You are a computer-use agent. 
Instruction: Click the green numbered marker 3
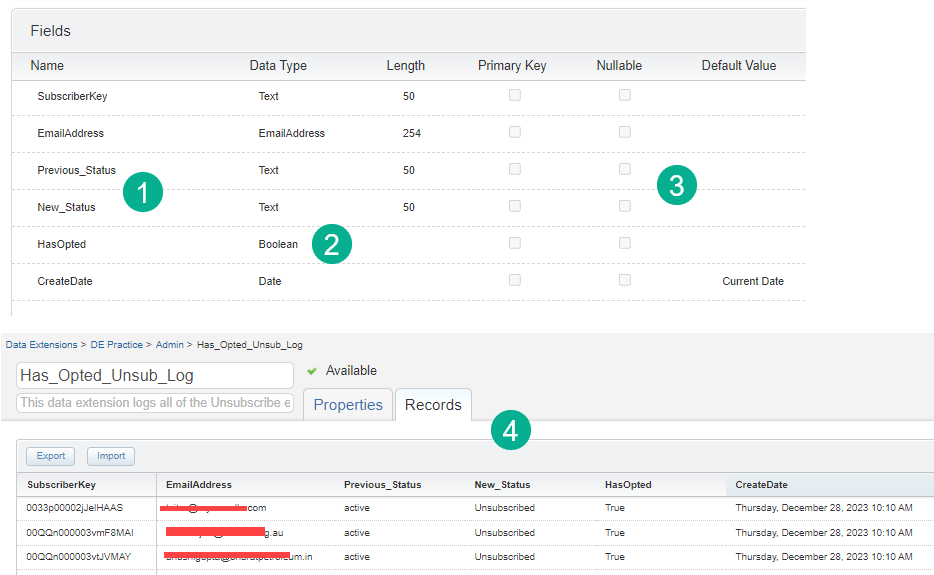click(x=677, y=185)
